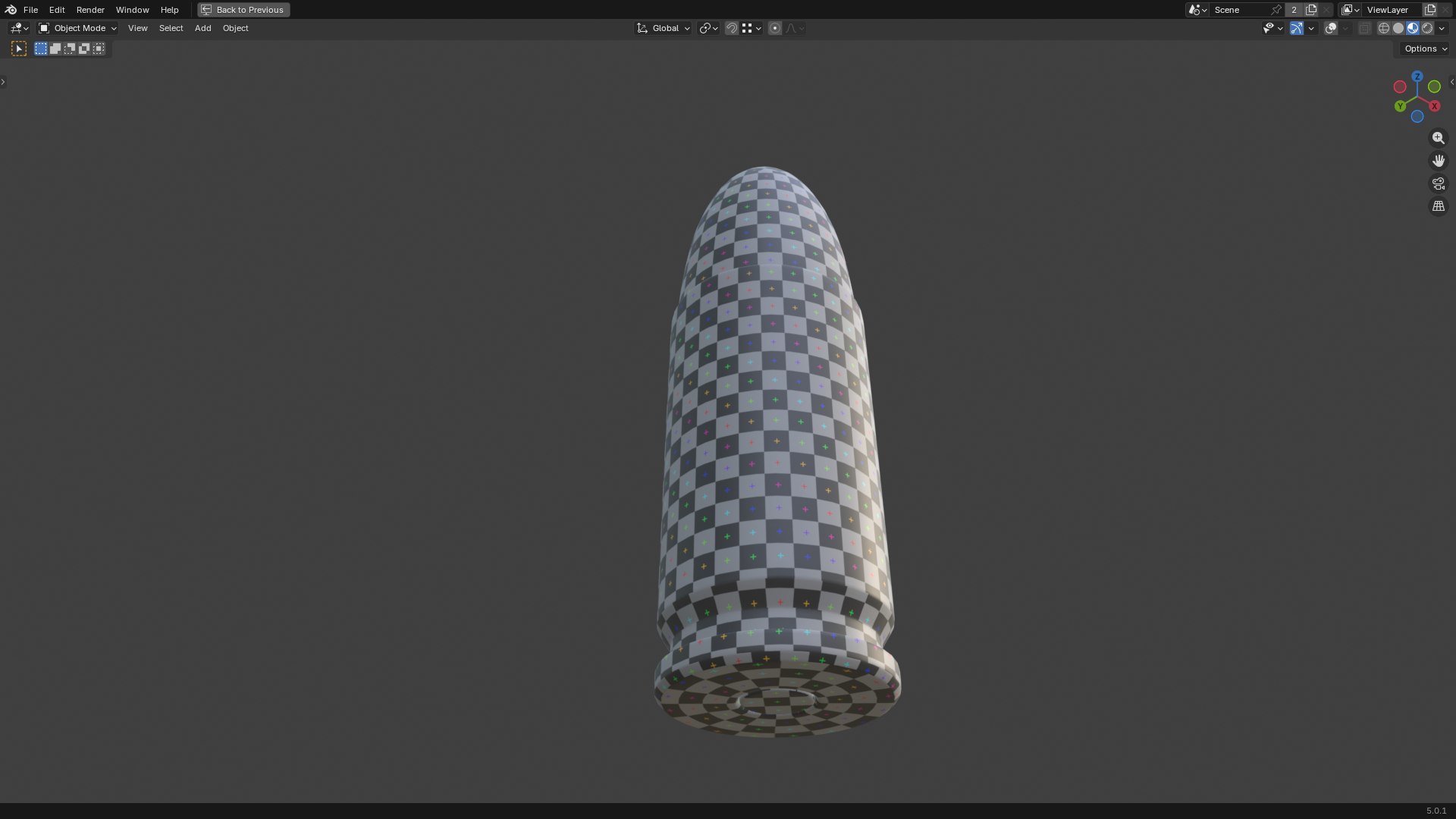Toggle proportional editing
1456x819 pixels.
774,28
